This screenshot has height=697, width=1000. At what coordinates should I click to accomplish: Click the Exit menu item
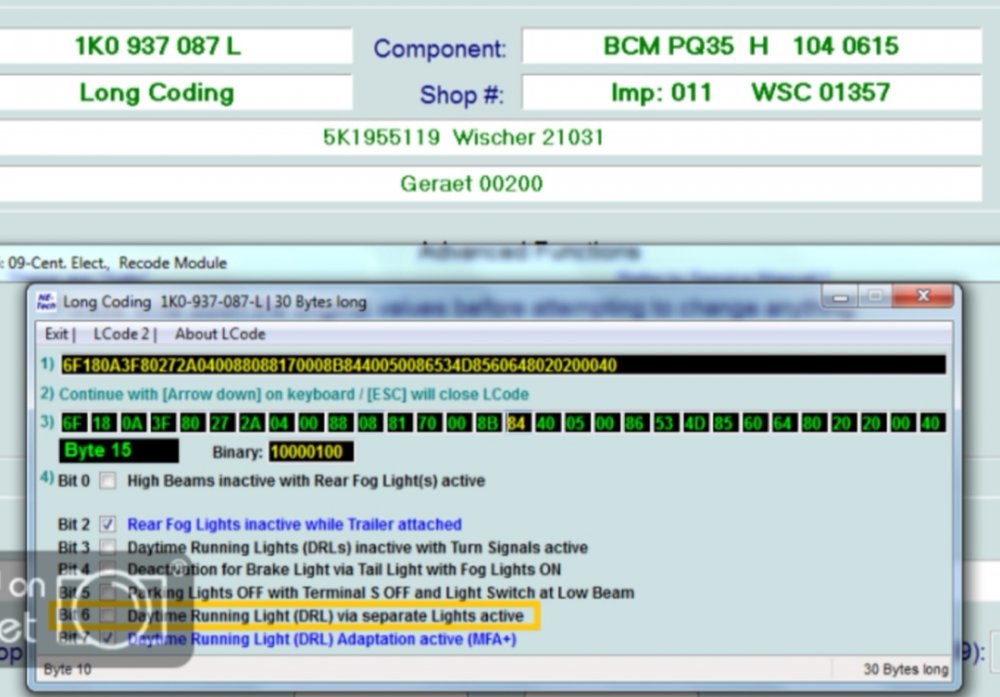[56, 334]
